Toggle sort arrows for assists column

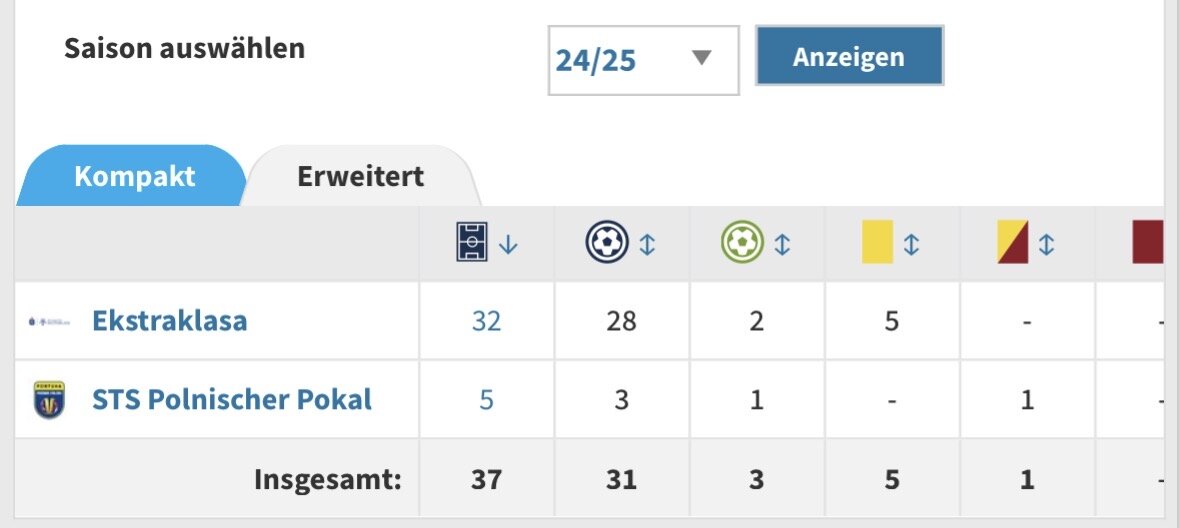coord(782,244)
